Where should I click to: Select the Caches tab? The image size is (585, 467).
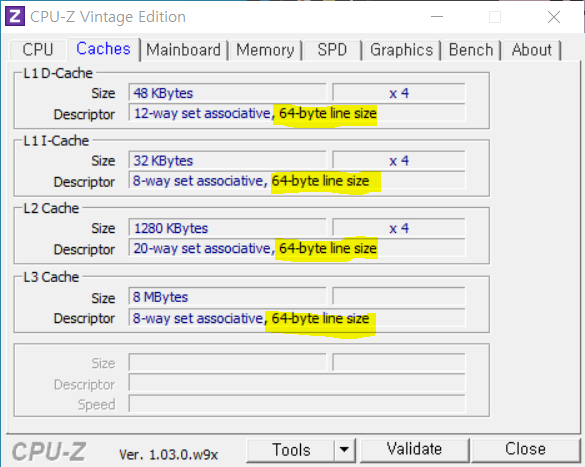pos(103,49)
